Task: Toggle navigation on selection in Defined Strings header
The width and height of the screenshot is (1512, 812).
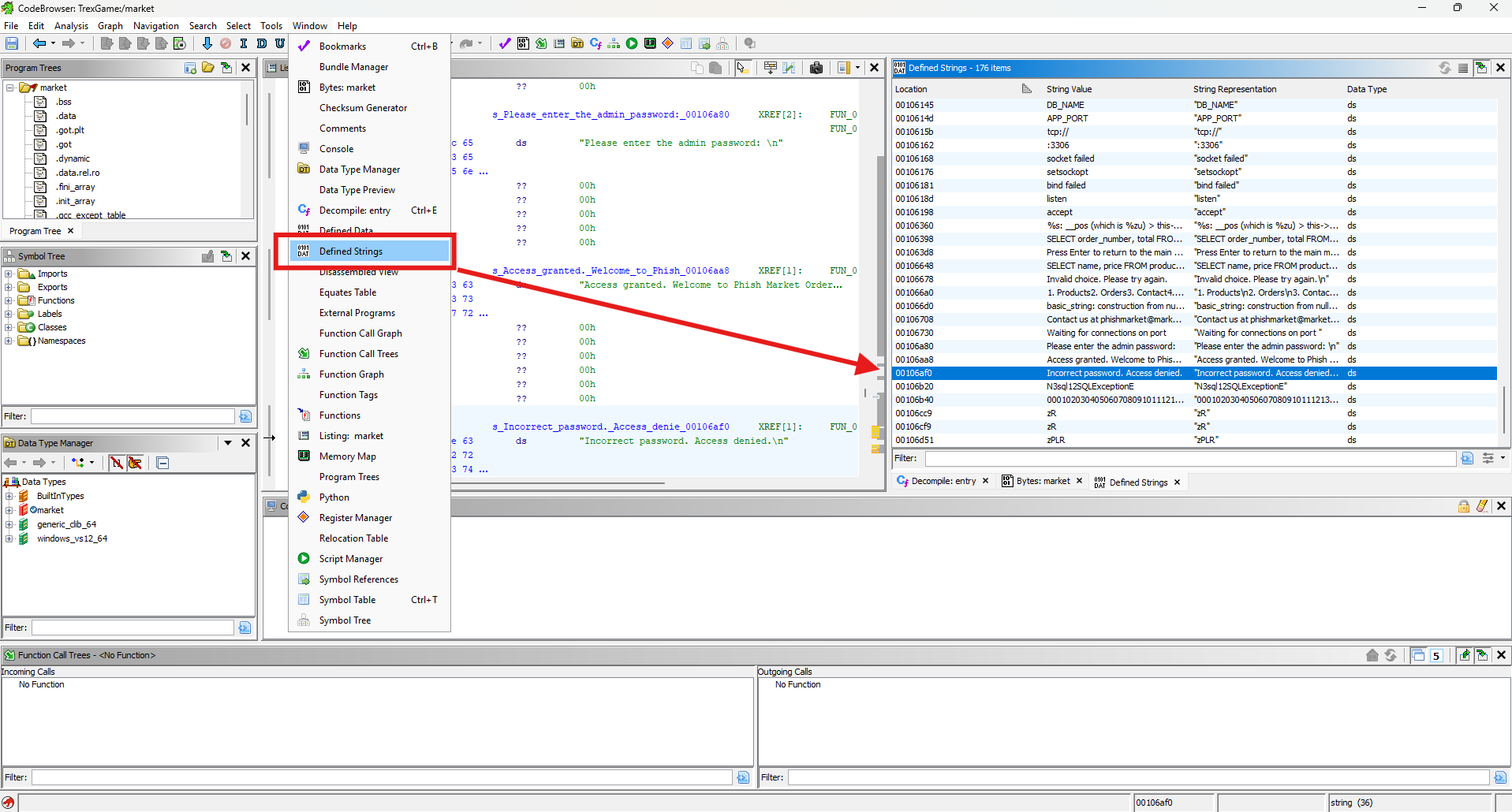Action: click(x=1481, y=68)
